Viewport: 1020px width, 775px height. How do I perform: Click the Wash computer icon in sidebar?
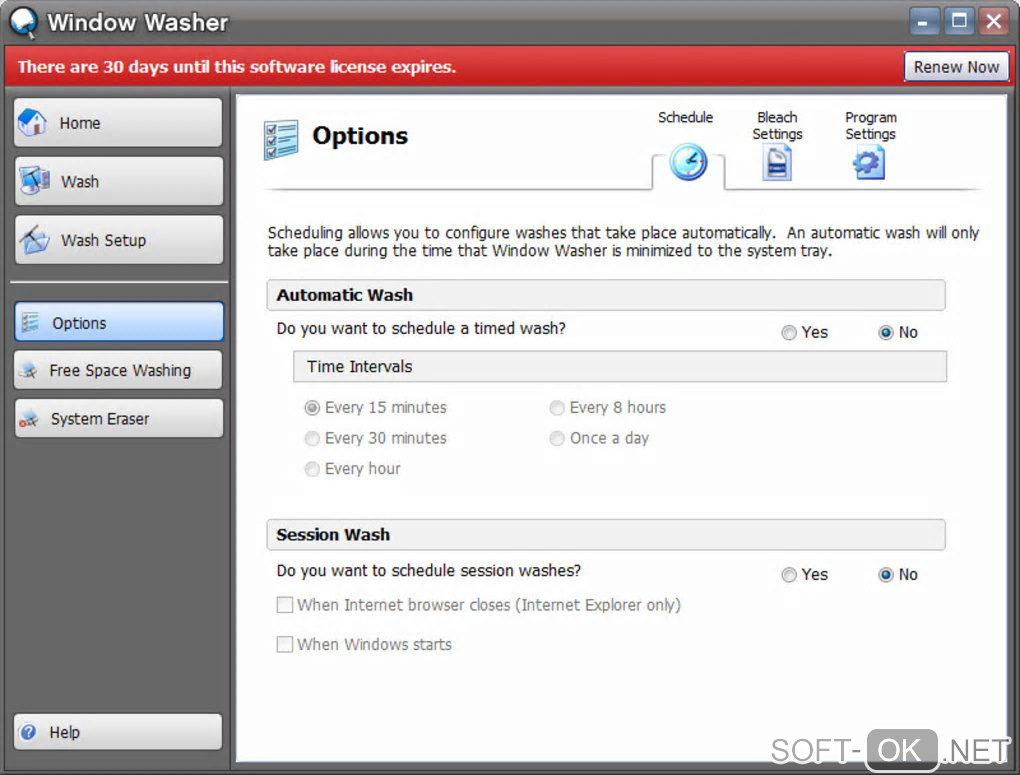tap(34, 181)
